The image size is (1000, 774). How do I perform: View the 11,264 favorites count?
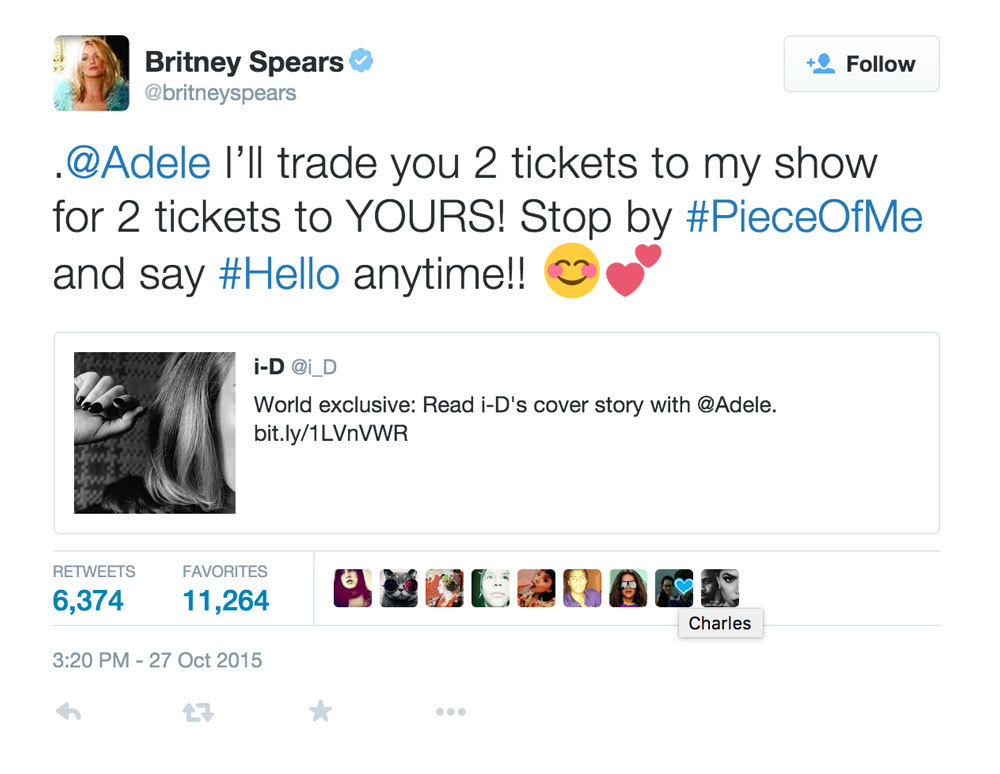225,600
